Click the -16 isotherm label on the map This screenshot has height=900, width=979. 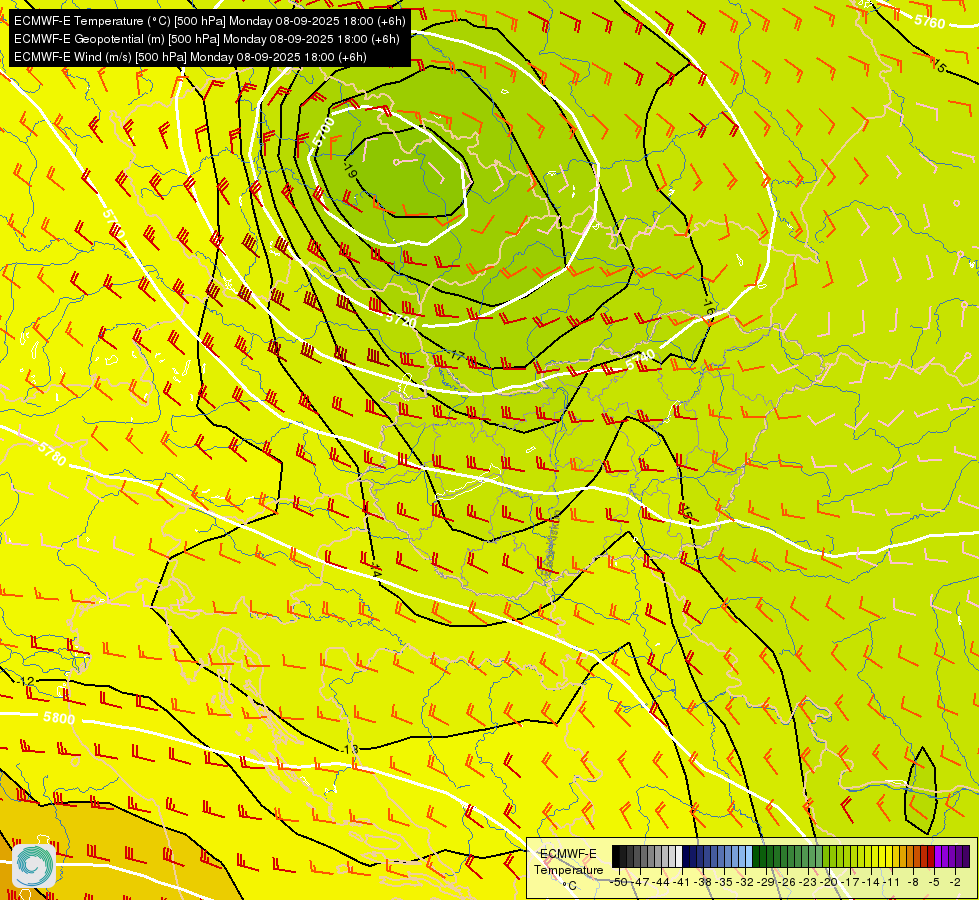[708, 305]
